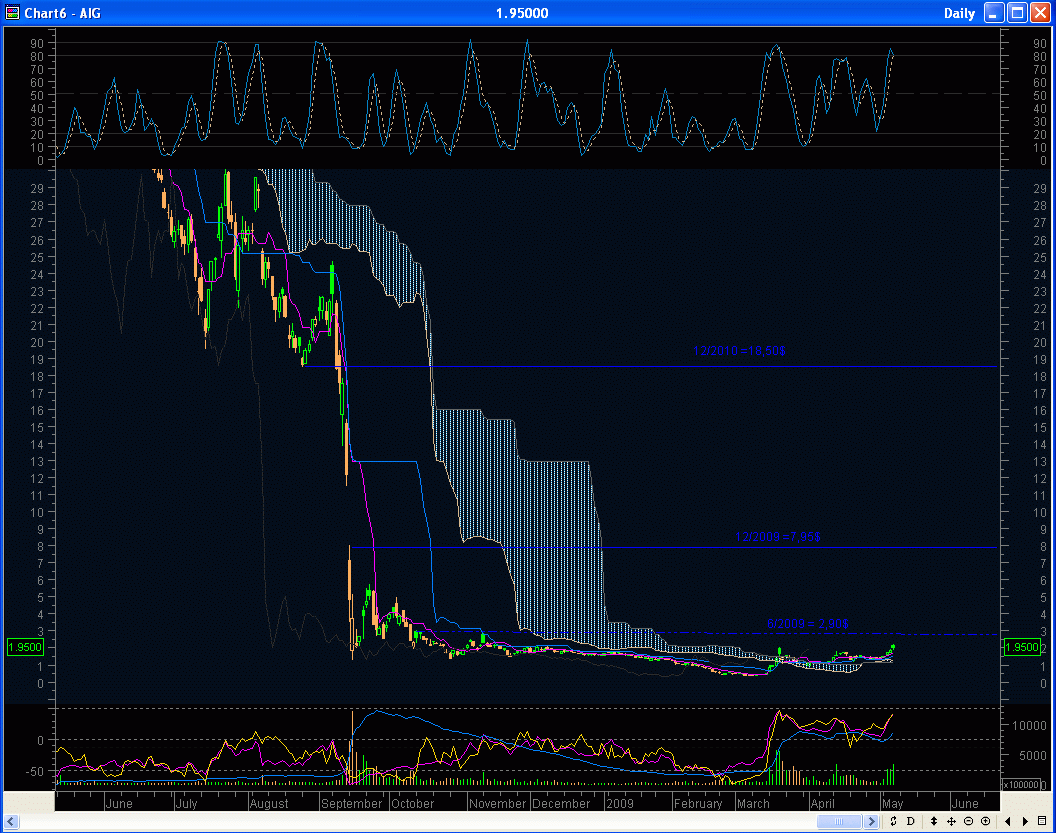Click the x100000 volume scale label
The image size is (1056, 833).
tap(1021, 785)
